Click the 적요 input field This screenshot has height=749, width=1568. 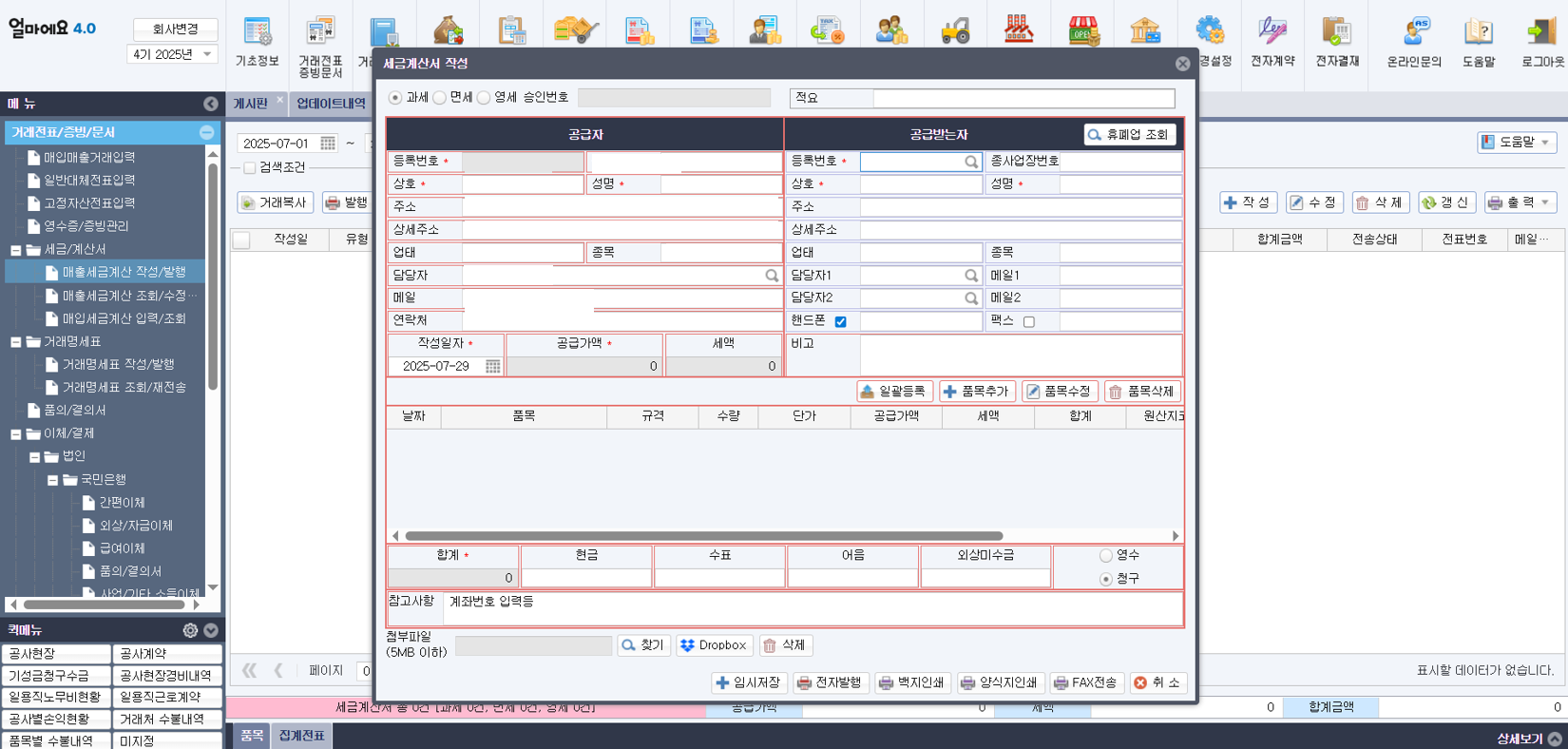(1023, 98)
